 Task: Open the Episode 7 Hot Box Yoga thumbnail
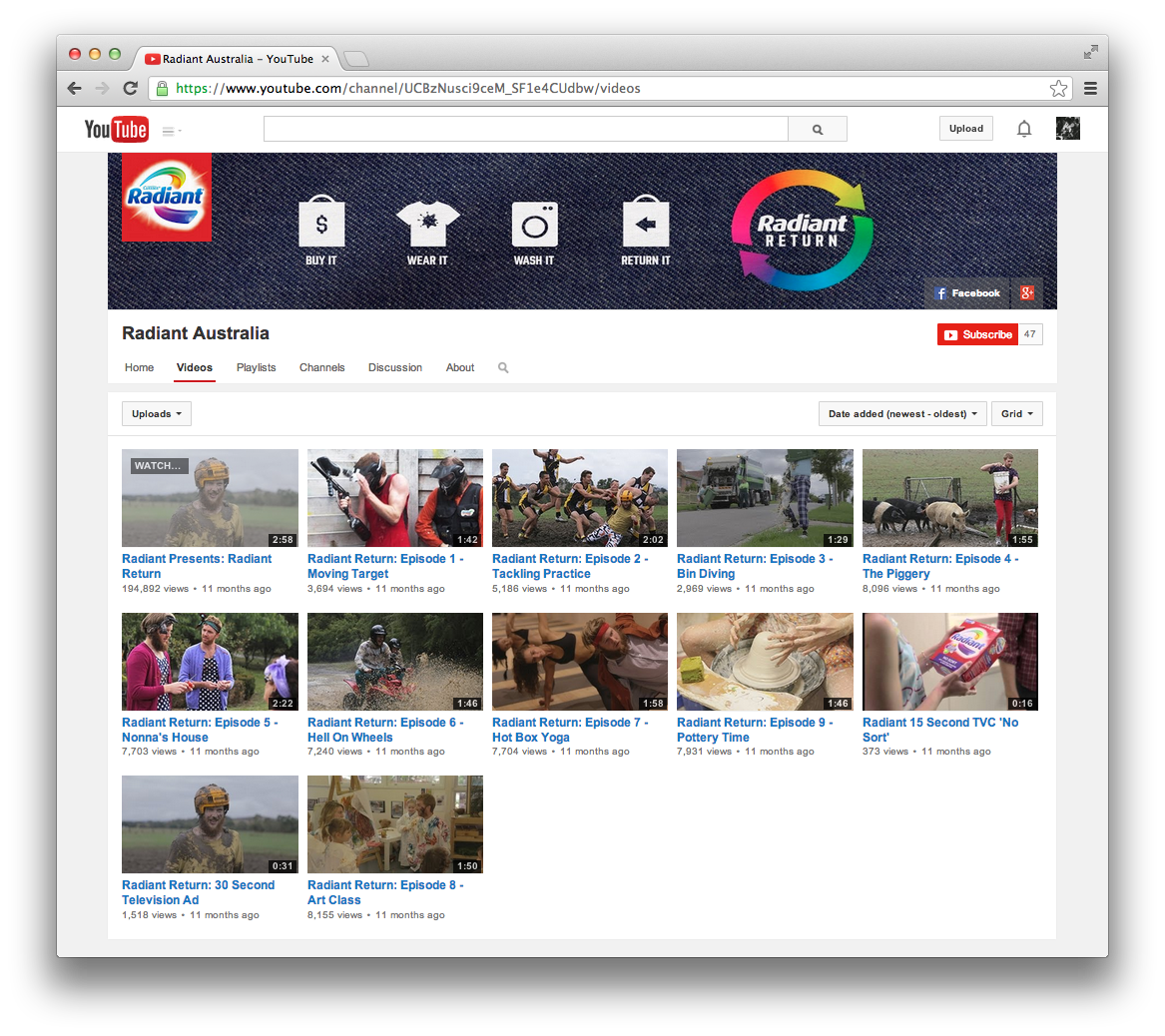point(580,662)
